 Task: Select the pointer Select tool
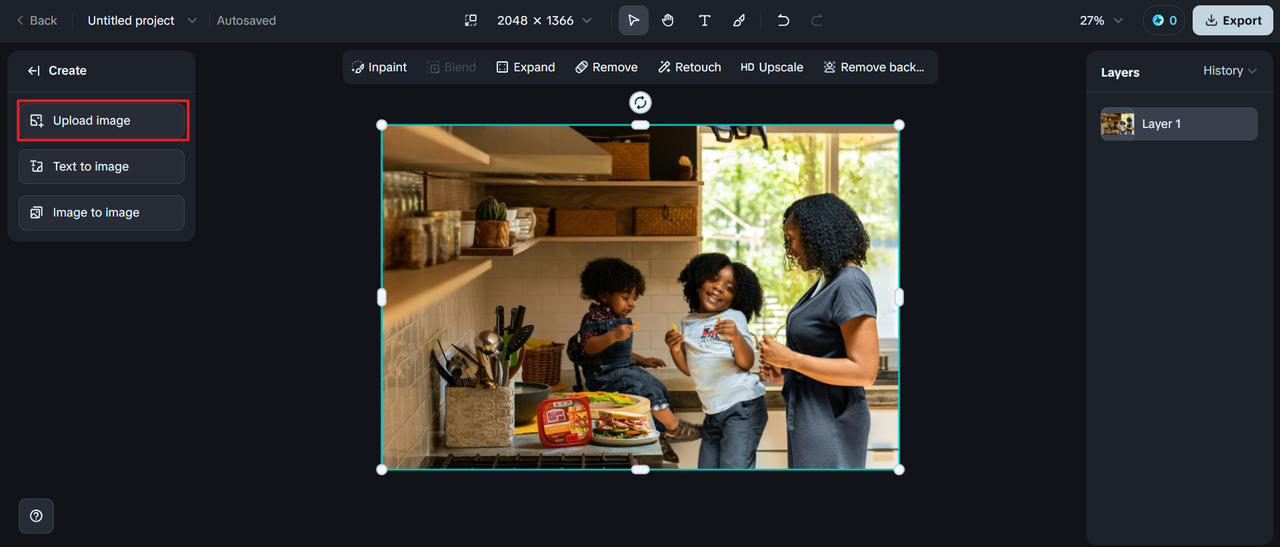[x=633, y=20]
